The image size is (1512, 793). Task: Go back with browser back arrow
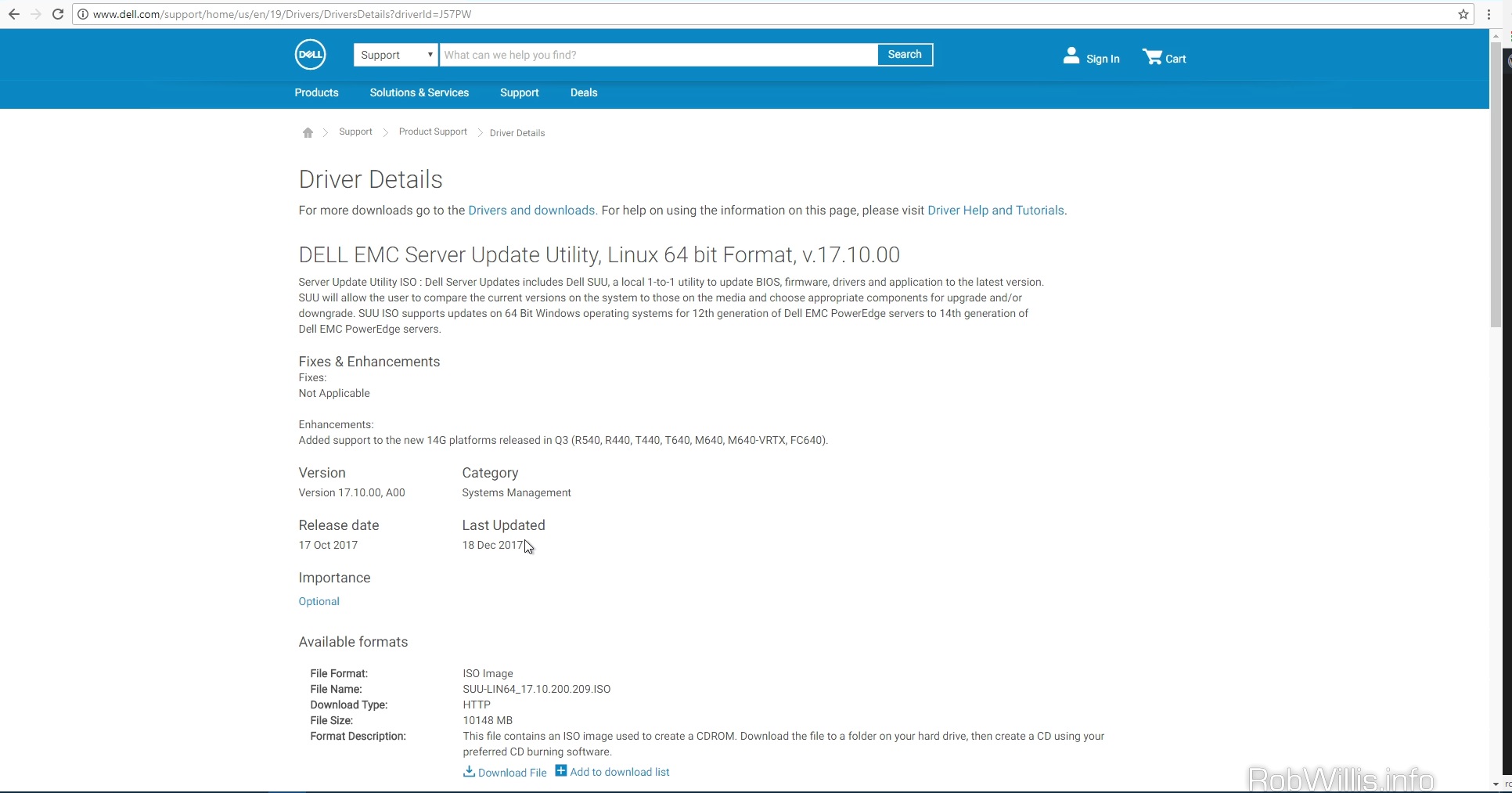(x=13, y=14)
